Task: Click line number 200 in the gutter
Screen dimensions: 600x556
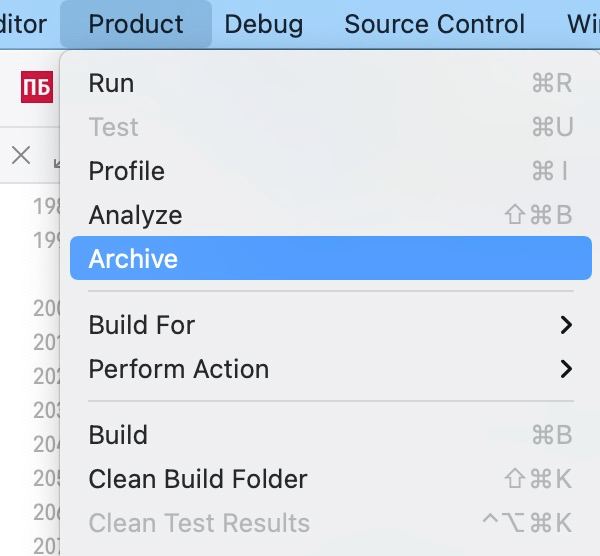Action: (x=46, y=308)
